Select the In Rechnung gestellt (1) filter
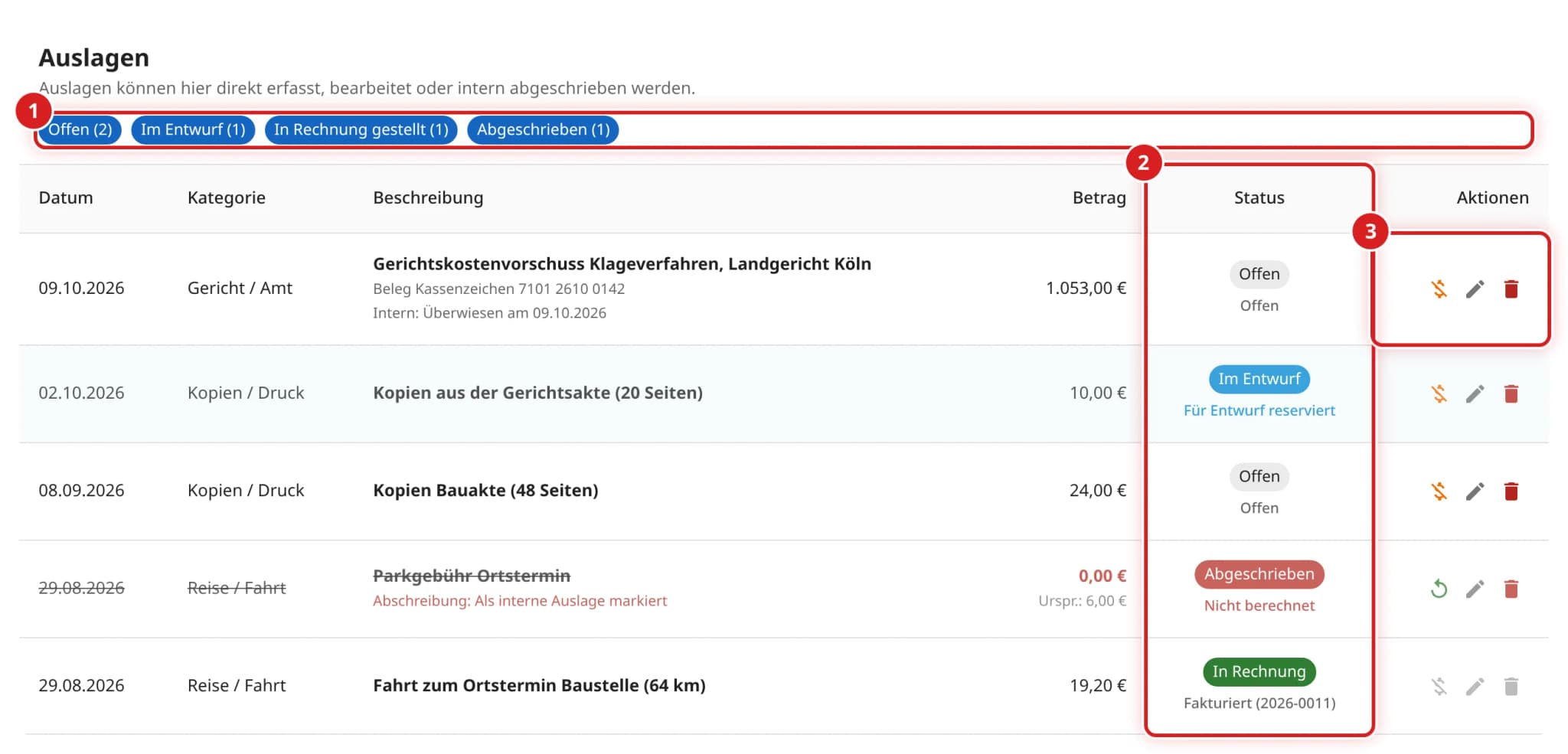 pos(361,129)
